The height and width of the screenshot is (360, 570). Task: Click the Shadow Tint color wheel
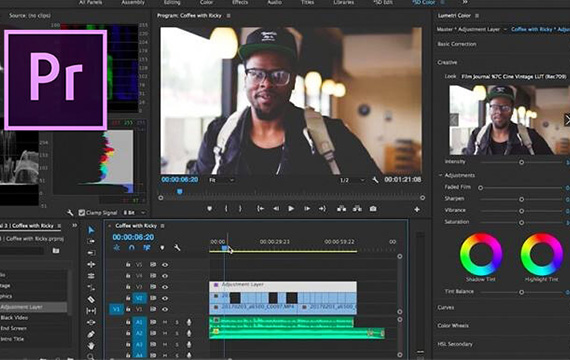(481, 254)
